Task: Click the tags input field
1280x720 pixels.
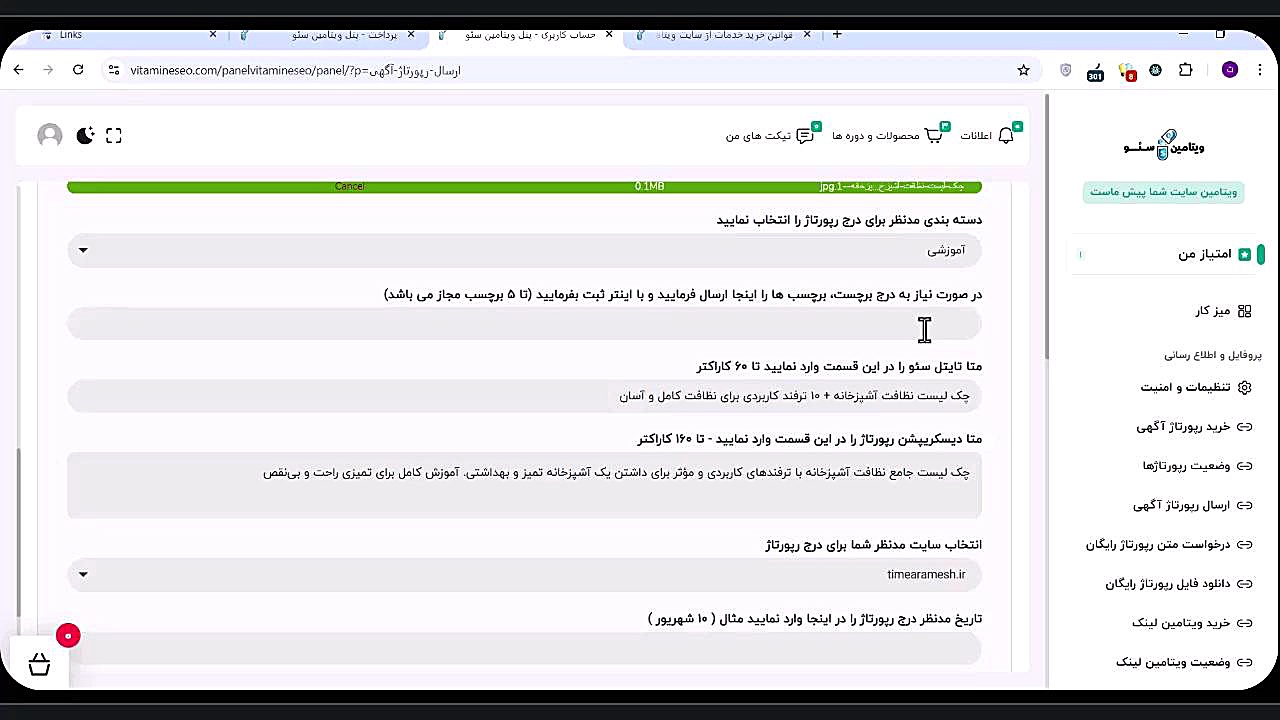Action: [x=524, y=324]
